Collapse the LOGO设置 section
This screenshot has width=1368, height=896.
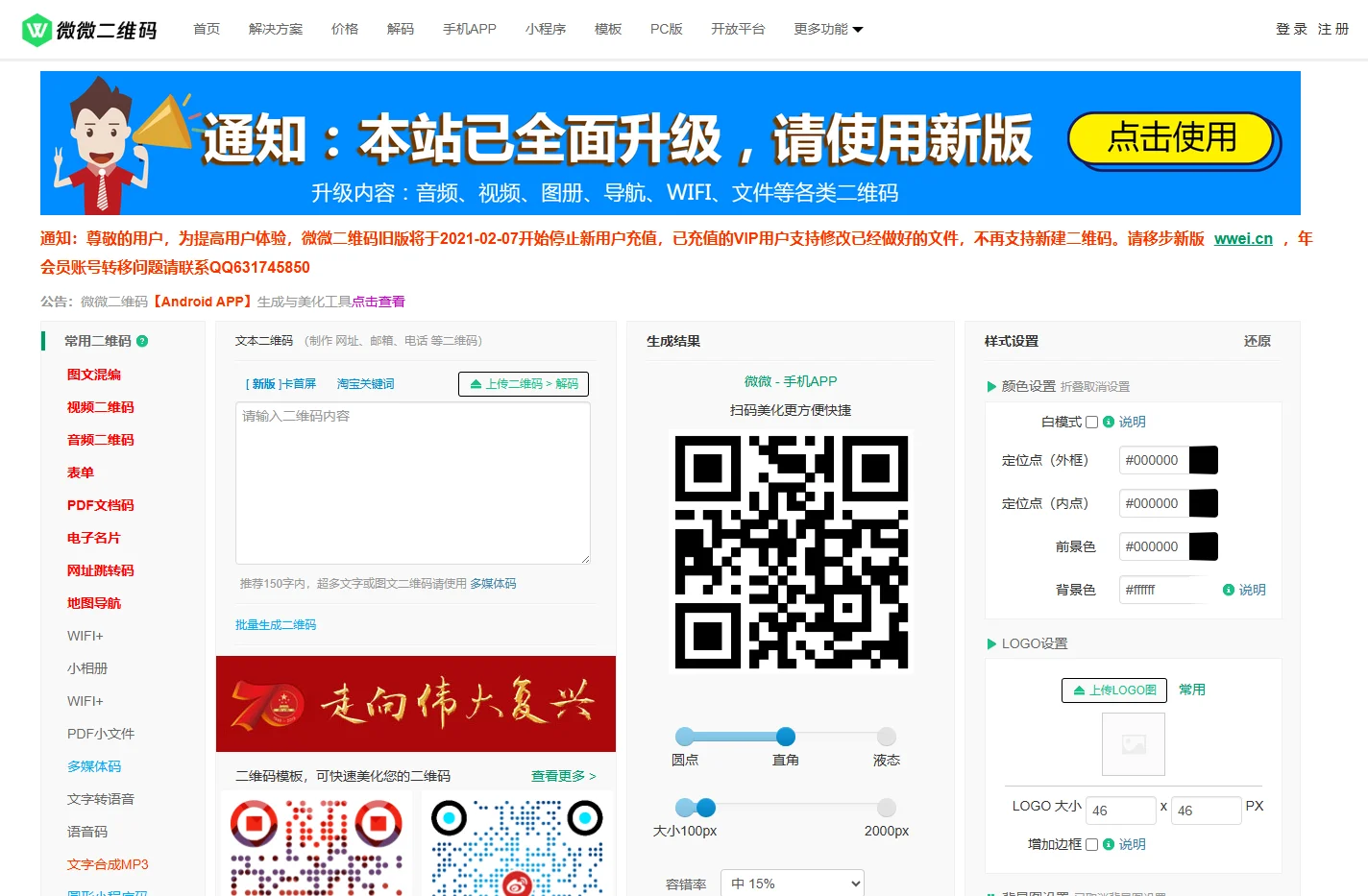1027,643
